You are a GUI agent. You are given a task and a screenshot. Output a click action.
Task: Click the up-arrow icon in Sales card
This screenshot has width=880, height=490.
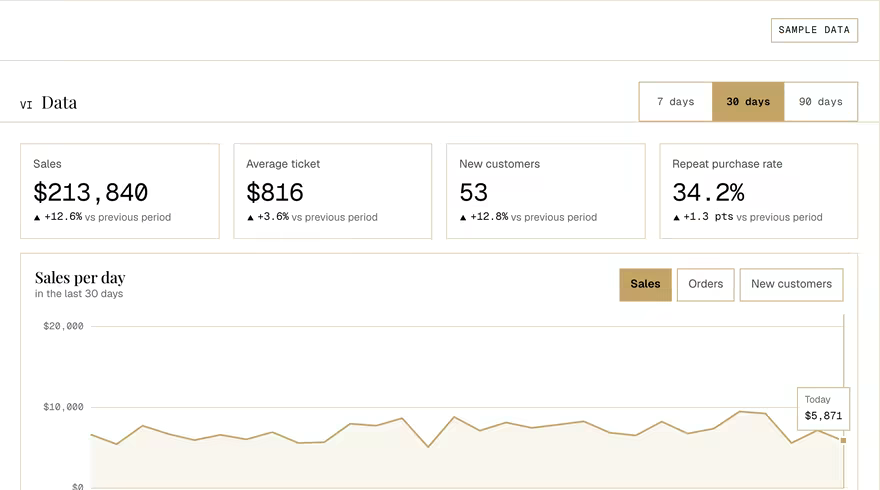(37, 218)
